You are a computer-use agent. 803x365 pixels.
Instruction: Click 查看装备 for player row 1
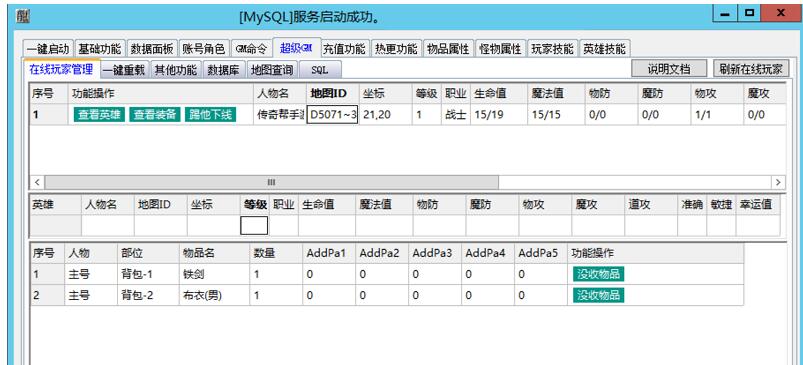pos(155,115)
